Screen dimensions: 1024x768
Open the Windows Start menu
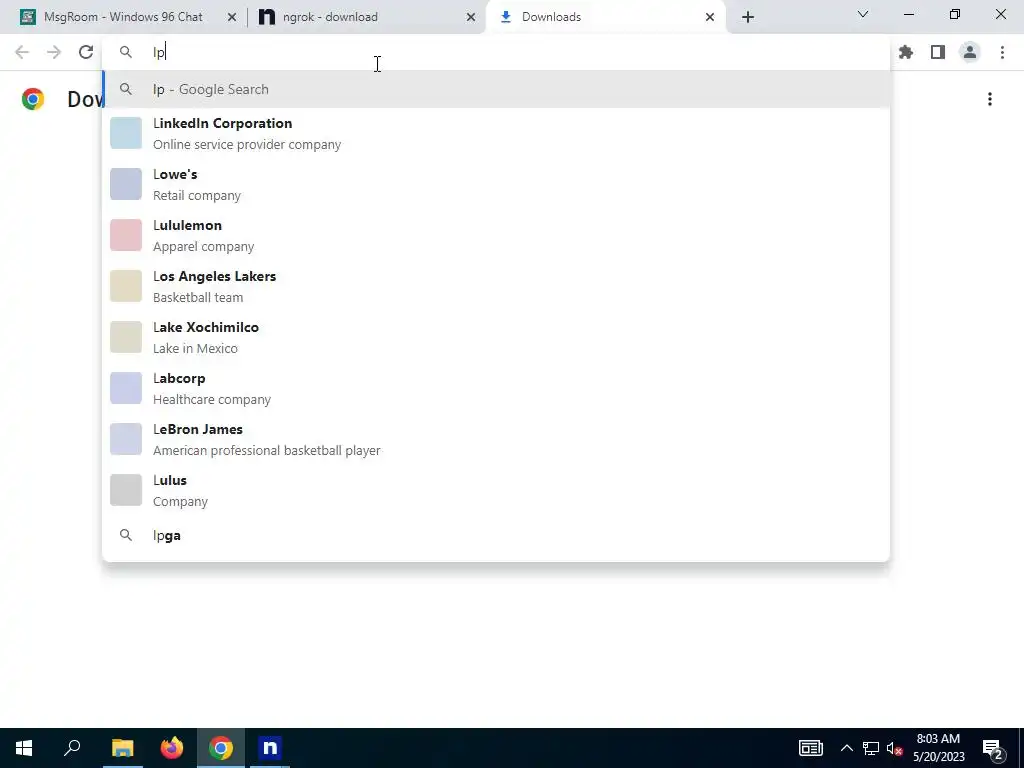click(x=24, y=748)
